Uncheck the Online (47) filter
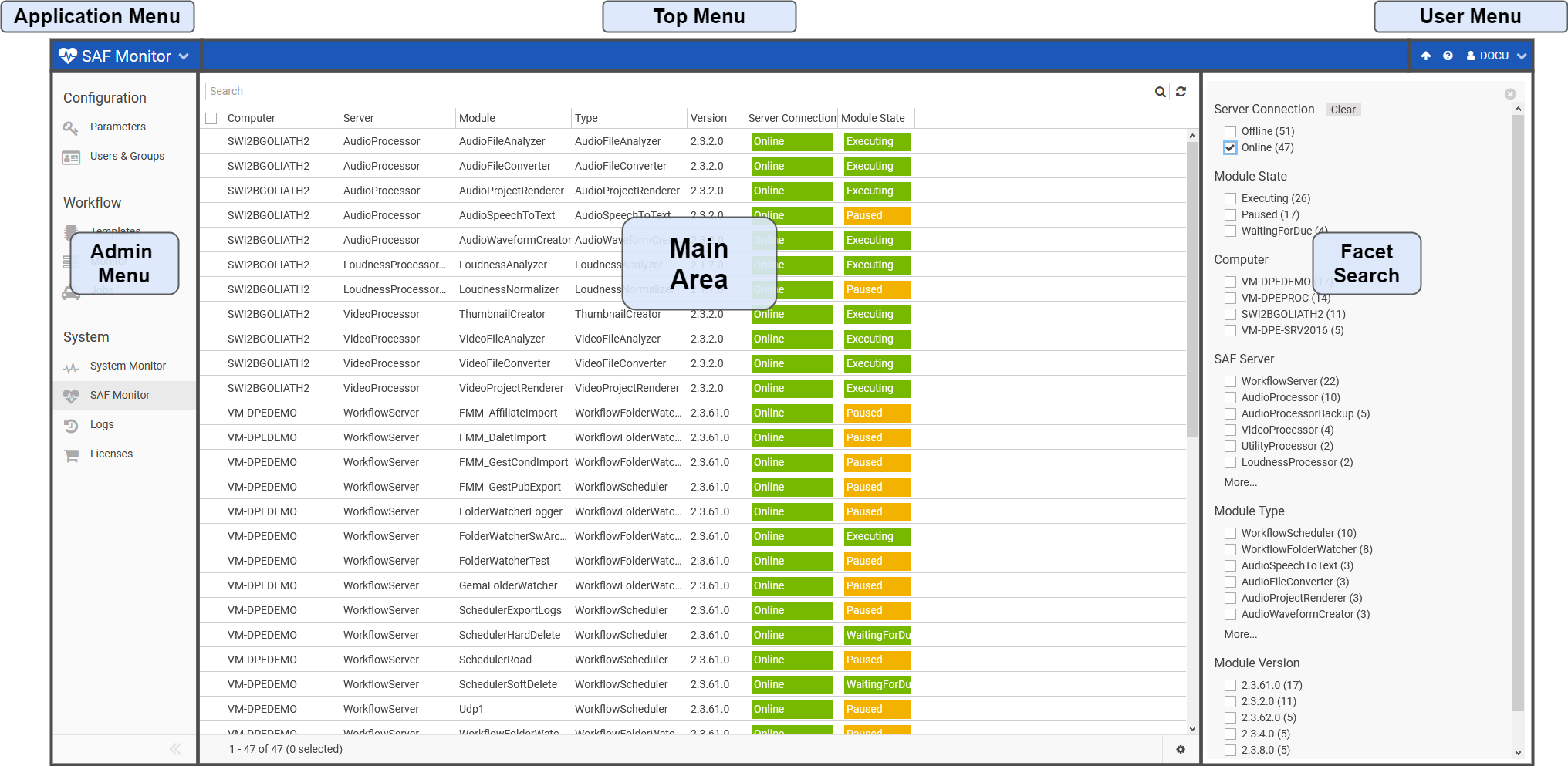This screenshot has width=1568, height=766. click(x=1230, y=147)
